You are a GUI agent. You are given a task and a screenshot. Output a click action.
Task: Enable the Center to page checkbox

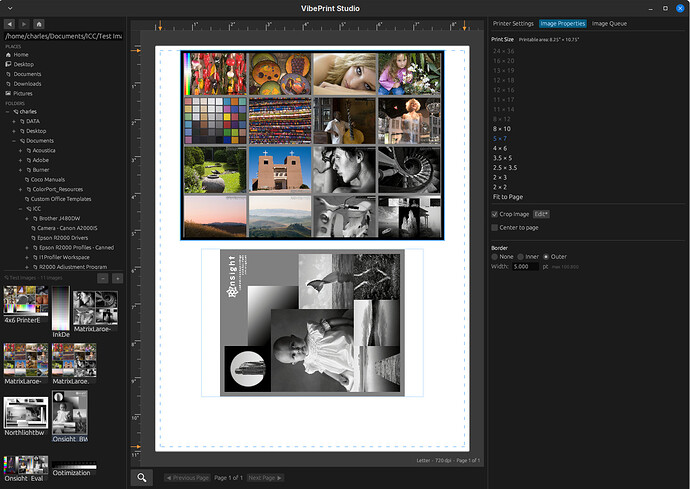click(495, 228)
